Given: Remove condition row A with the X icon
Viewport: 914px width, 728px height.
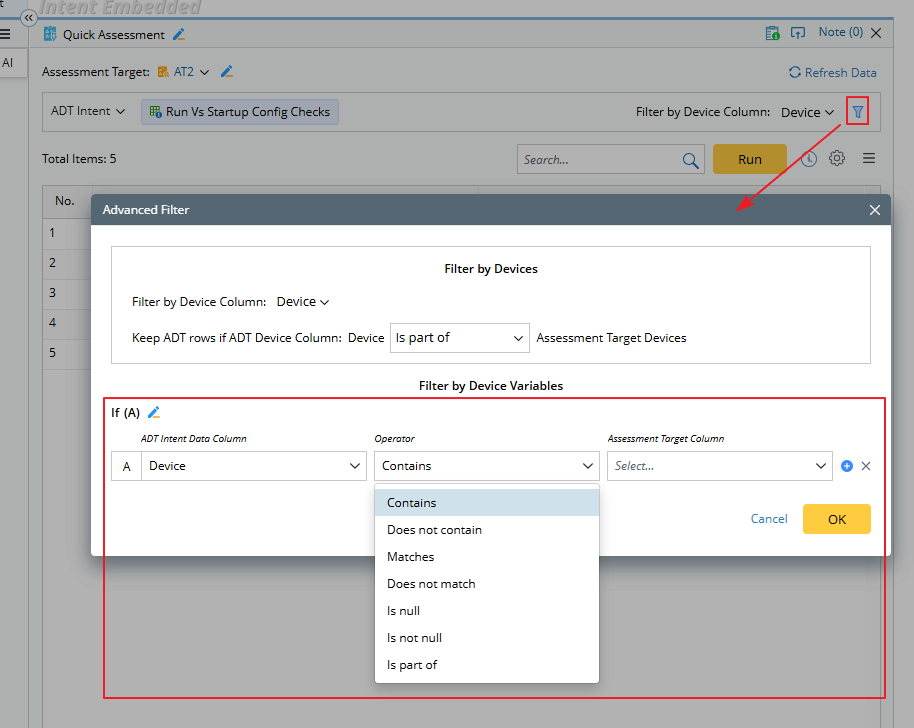Looking at the screenshot, I should 866,466.
